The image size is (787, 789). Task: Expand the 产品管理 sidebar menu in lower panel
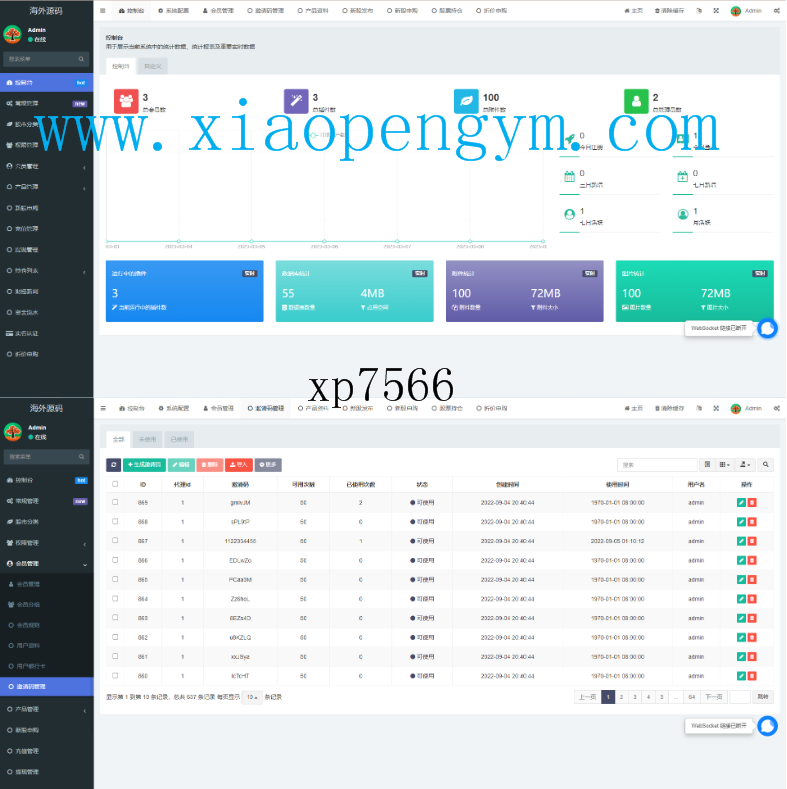[x=47, y=709]
